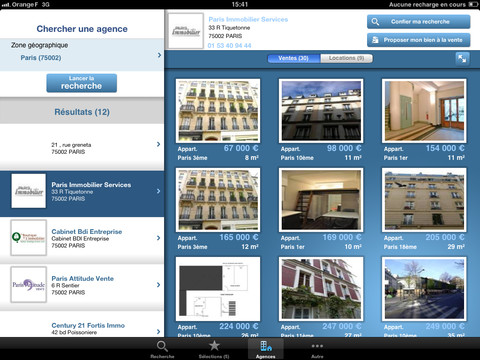Click magnifier icon in Confier ma recherche

click(375, 22)
